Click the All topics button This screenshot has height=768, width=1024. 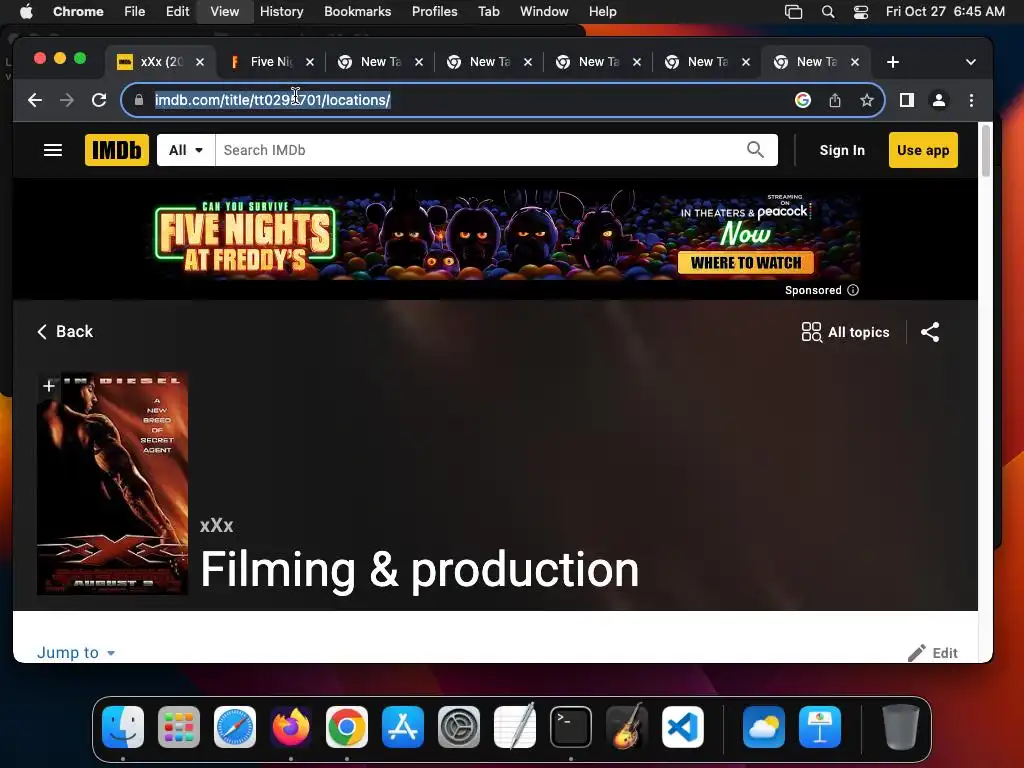(x=846, y=332)
